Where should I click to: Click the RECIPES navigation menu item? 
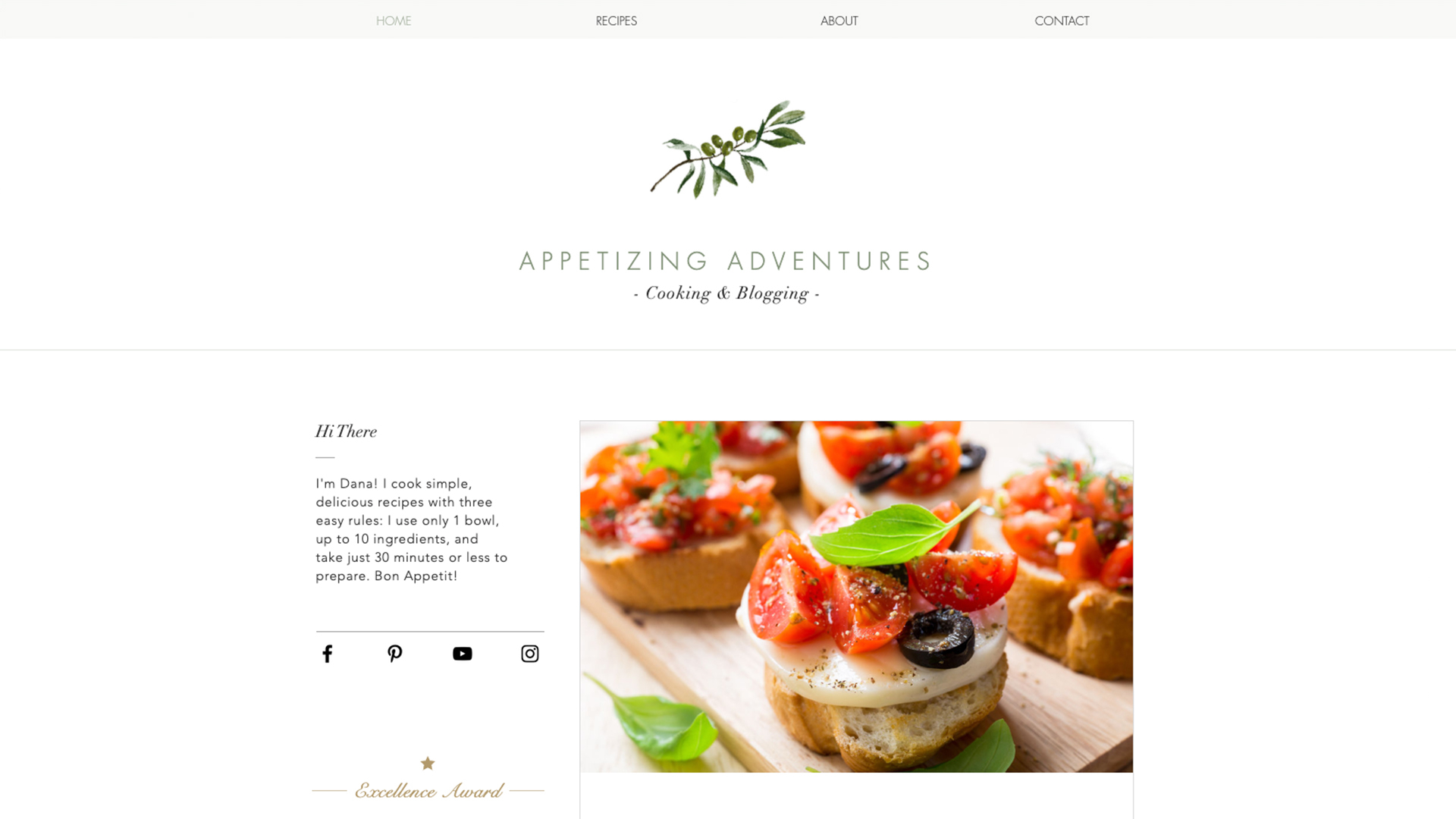[616, 20]
